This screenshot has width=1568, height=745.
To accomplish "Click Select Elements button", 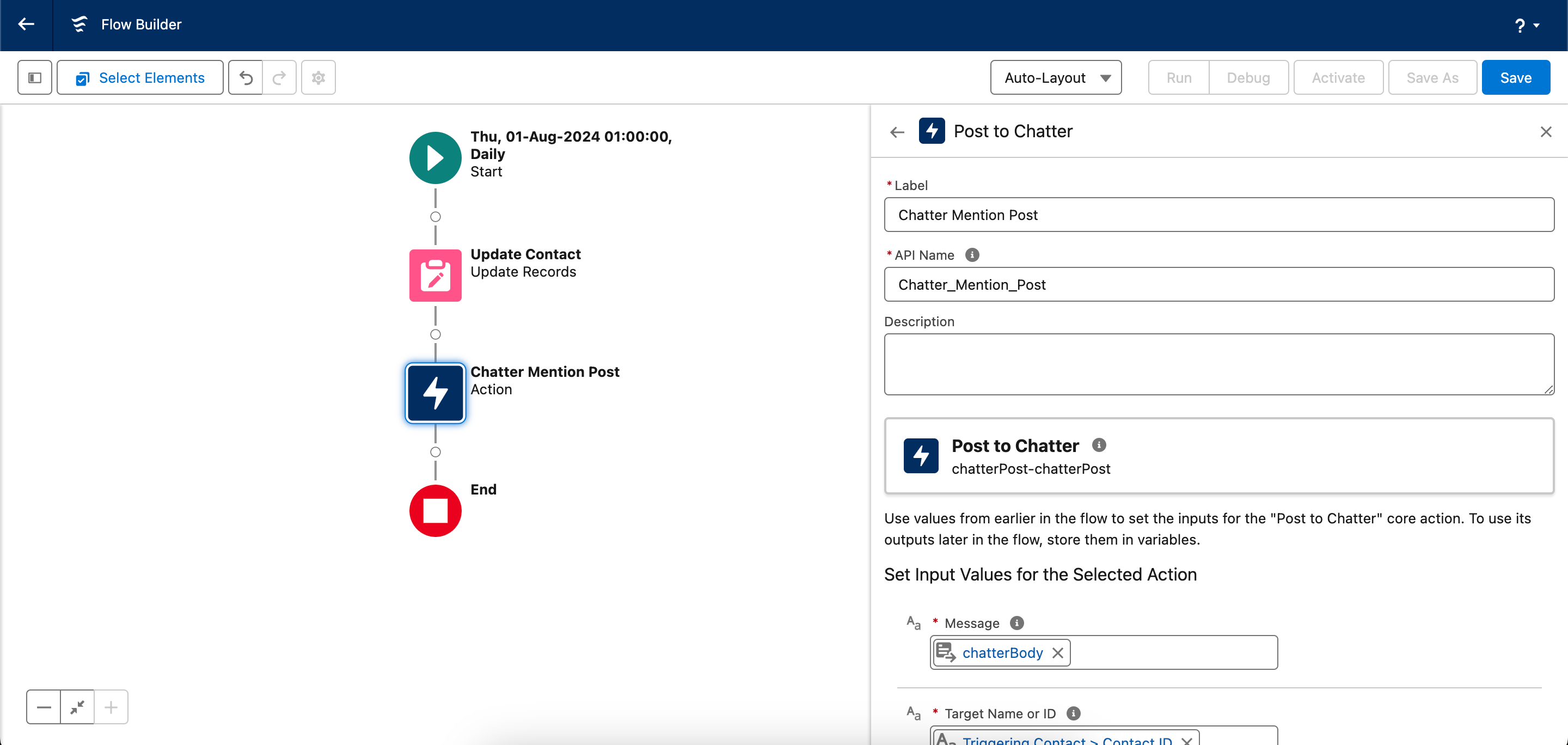I will (x=140, y=77).
